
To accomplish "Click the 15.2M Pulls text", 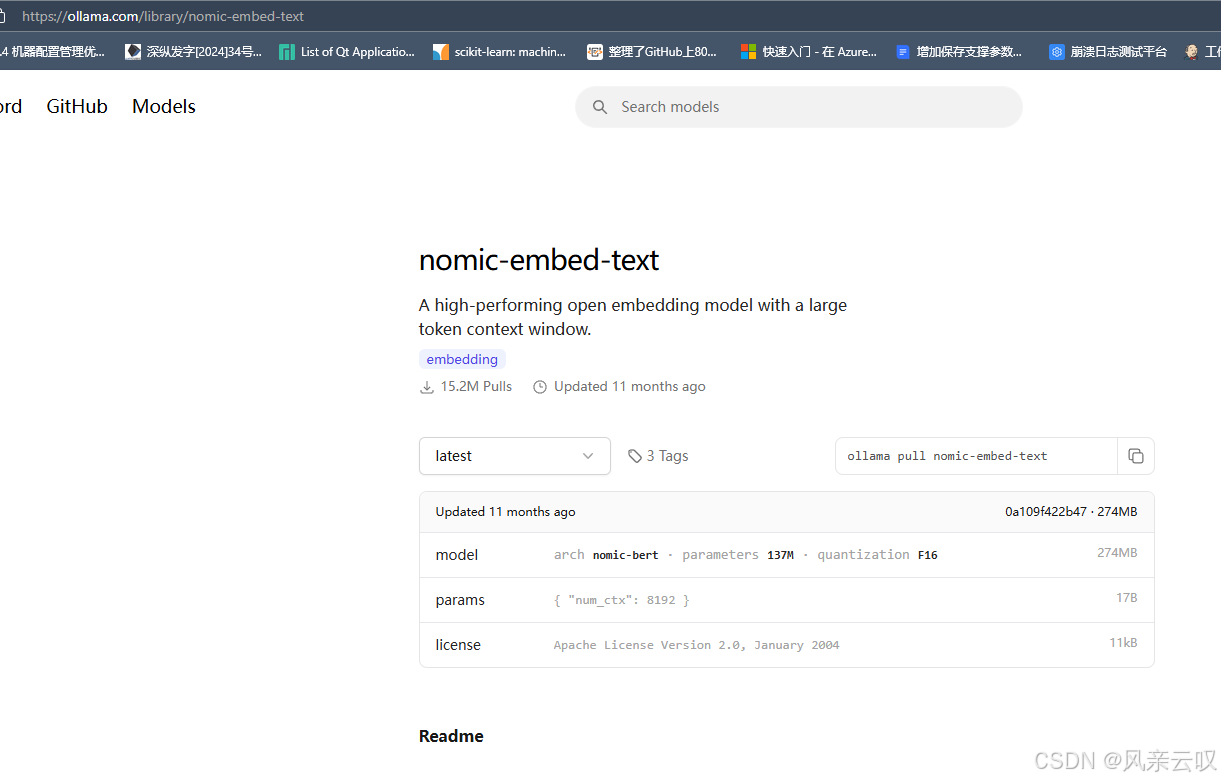I will pos(476,387).
